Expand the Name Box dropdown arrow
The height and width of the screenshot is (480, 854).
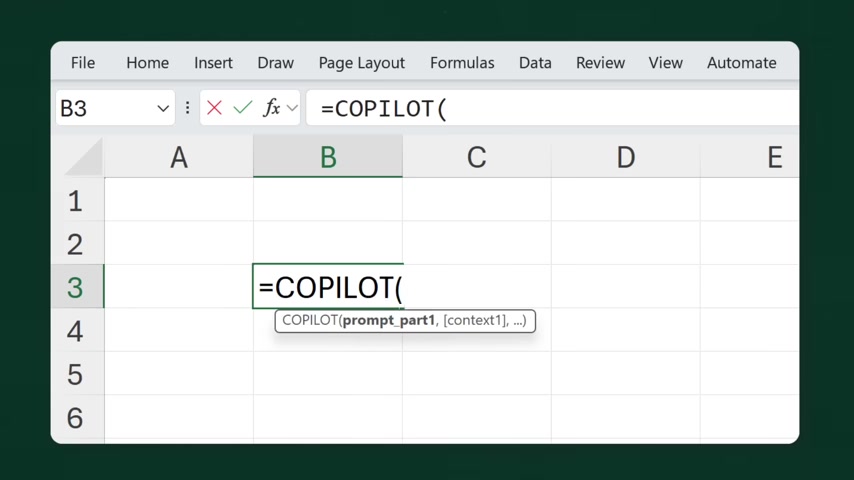tap(163, 108)
